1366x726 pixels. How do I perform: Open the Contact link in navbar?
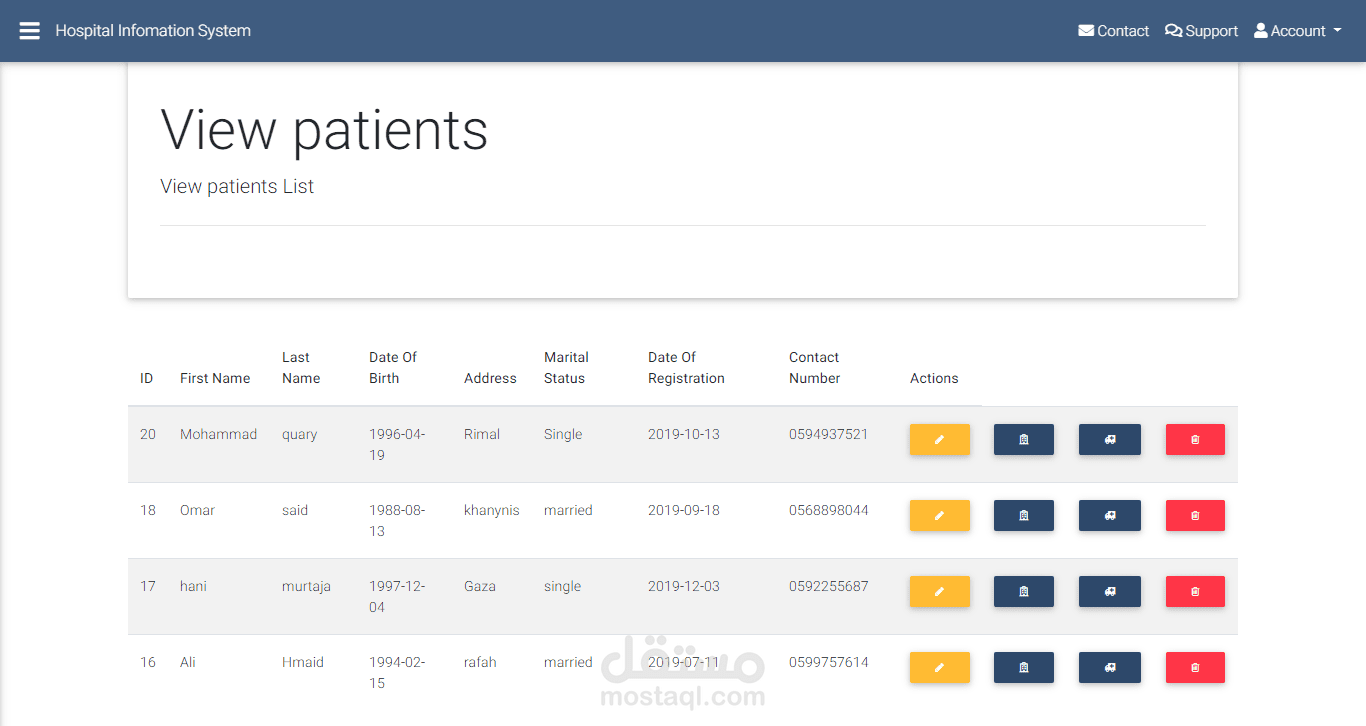pos(1113,31)
